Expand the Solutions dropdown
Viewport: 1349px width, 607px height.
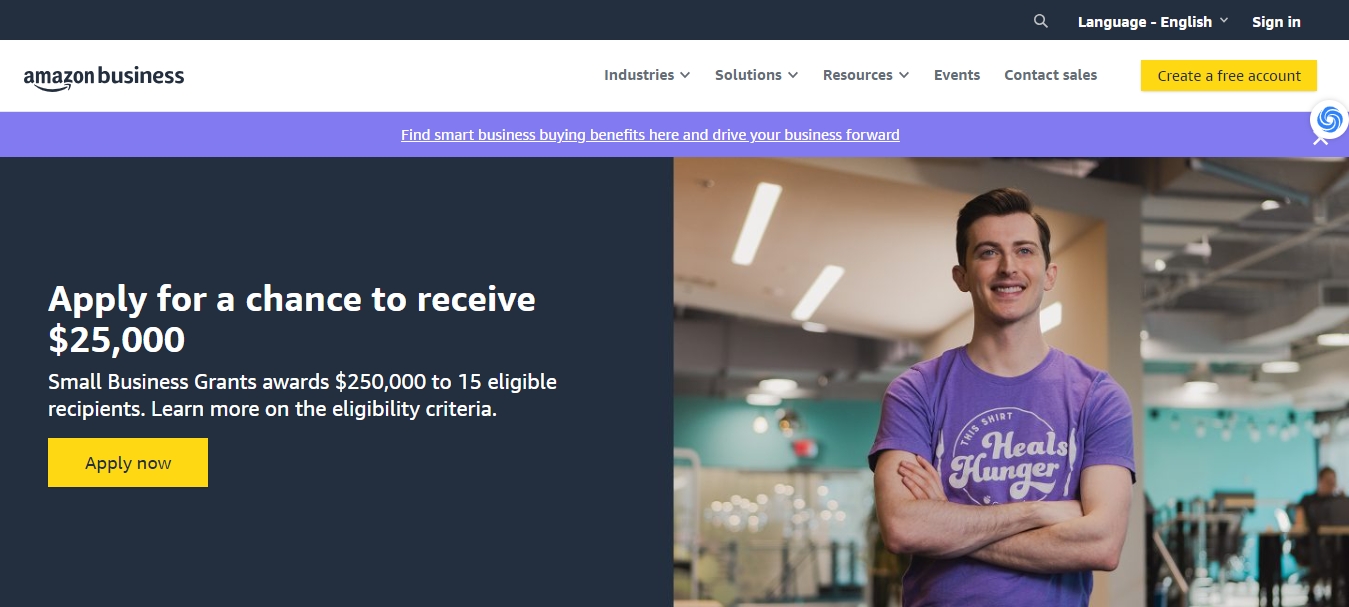click(756, 75)
